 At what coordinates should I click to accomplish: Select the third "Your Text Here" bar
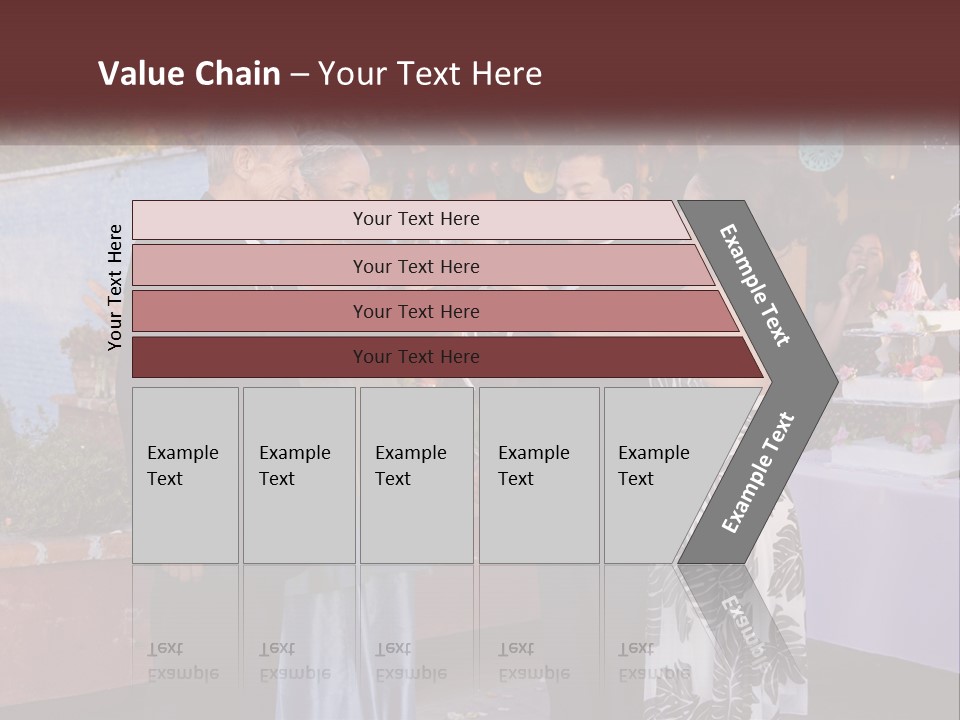coord(415,311)
